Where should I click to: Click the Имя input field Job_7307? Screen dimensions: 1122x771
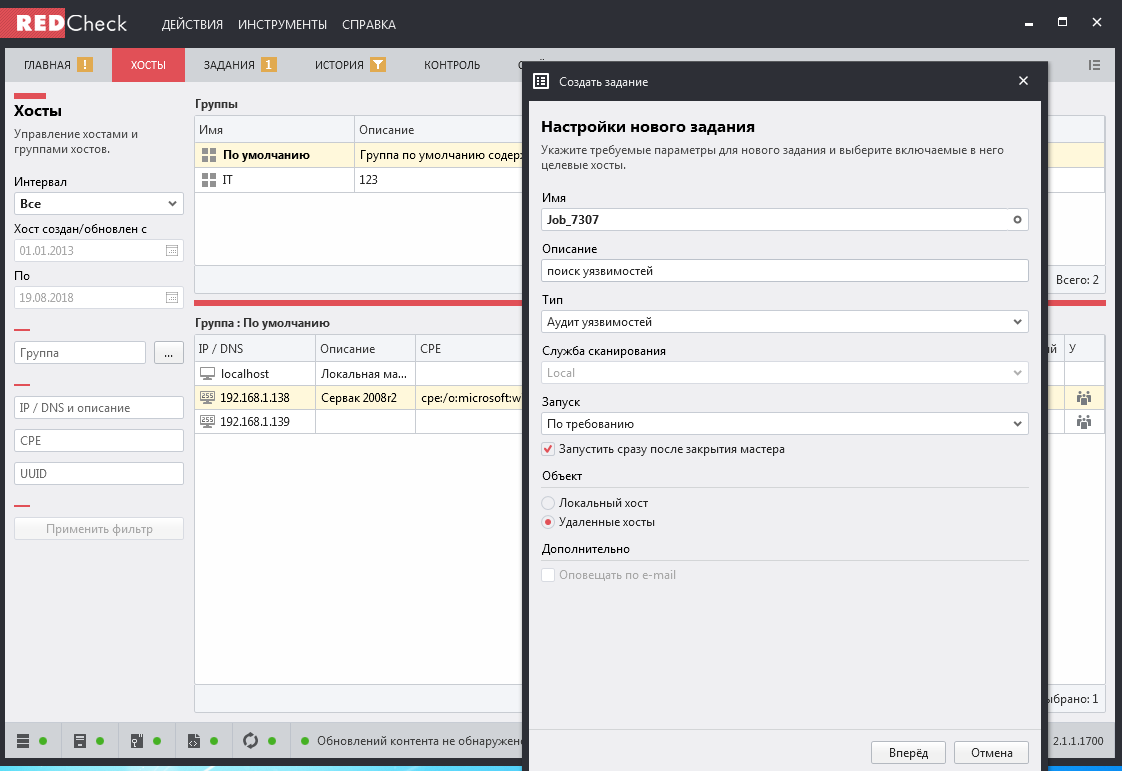[785, 219]
